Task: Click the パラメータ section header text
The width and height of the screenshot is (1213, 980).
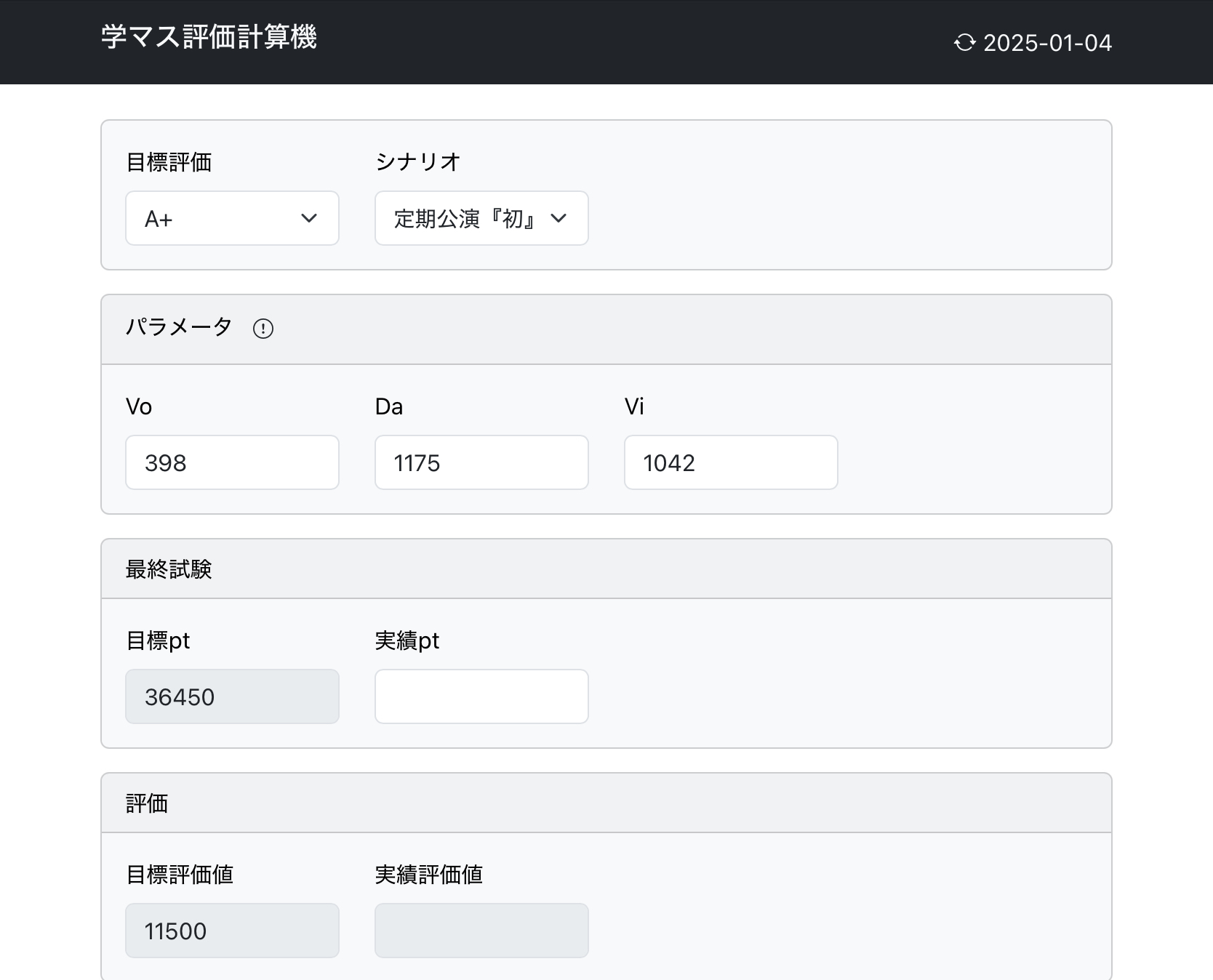Action: click(179, 327)
